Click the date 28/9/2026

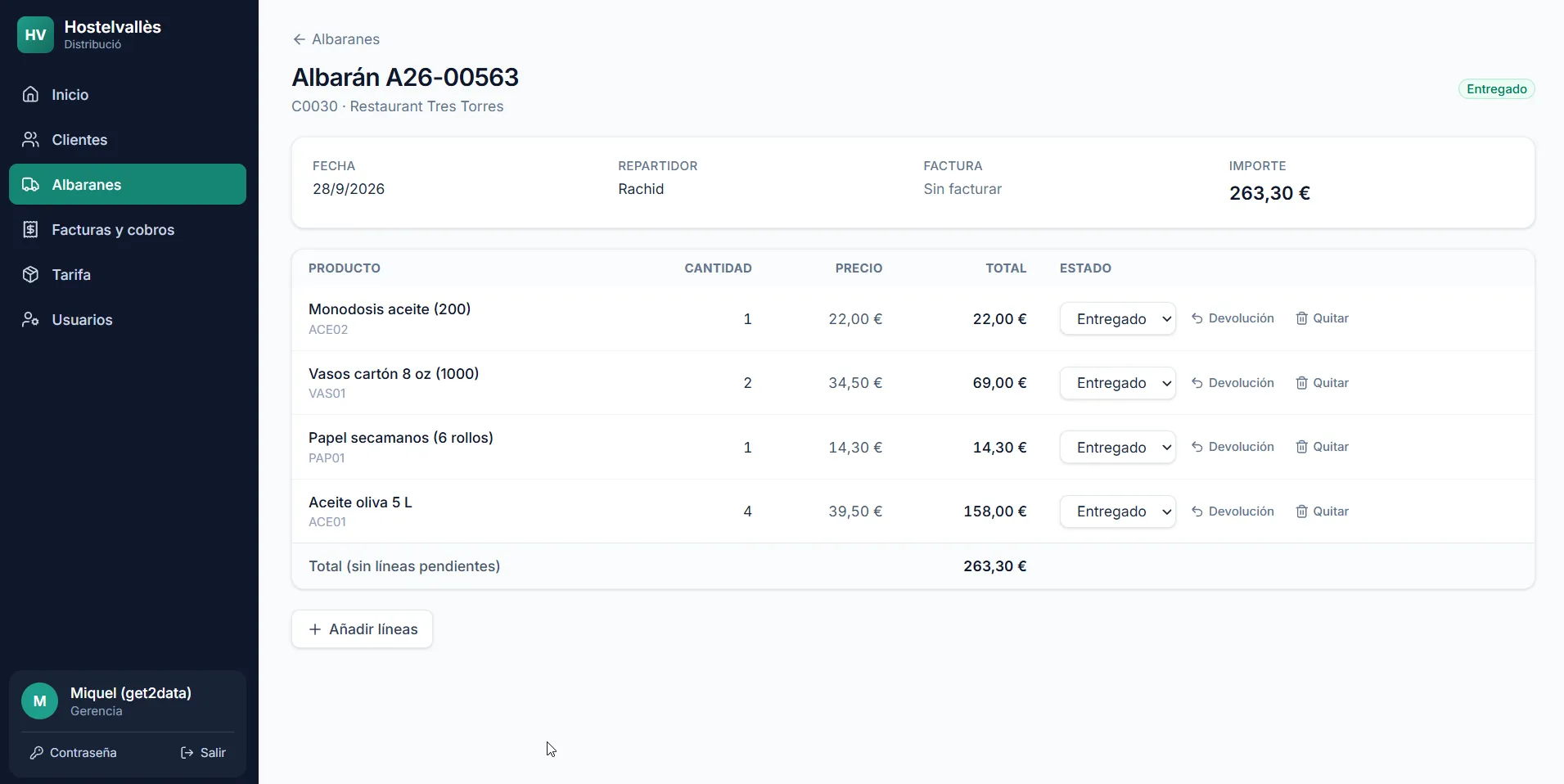349,189
